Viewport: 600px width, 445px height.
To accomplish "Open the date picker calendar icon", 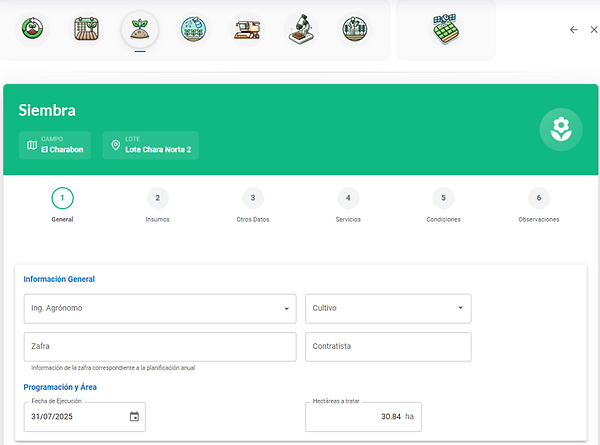I will click(134, 416).
